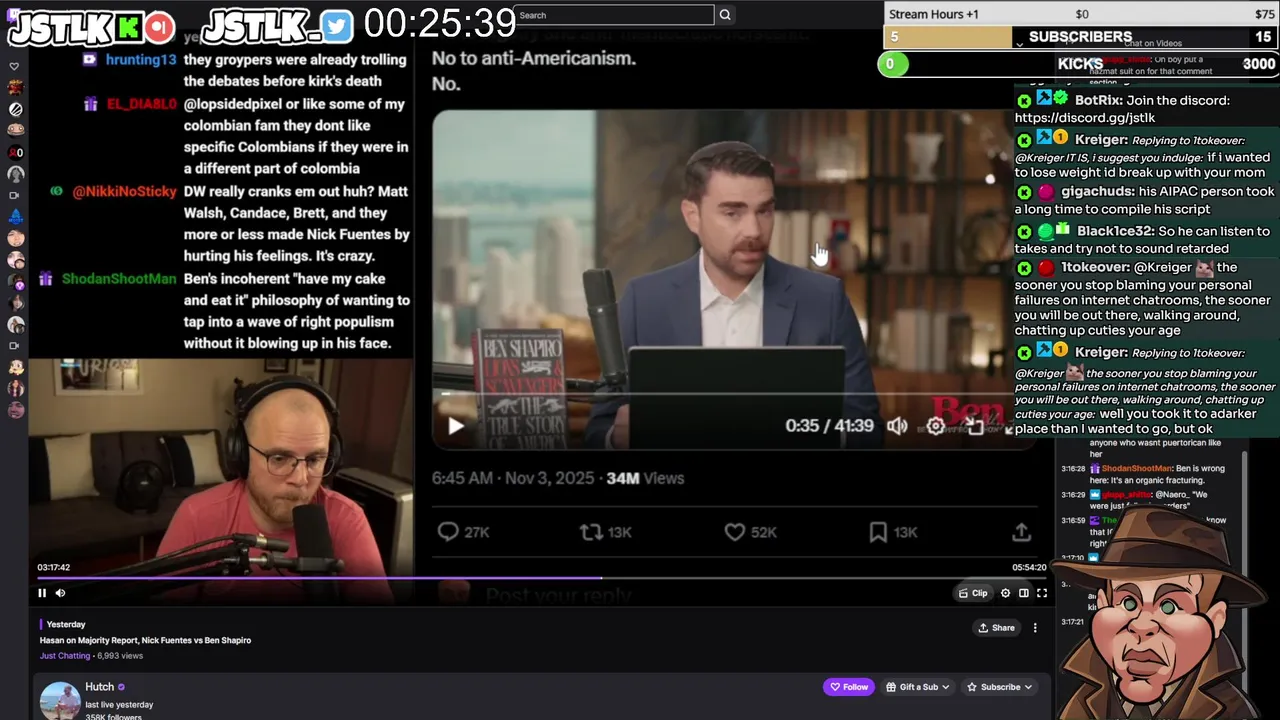Click the verified badge beside Hutch
This screenshot has width=1280, height=720.
click(x=122, y=687)
